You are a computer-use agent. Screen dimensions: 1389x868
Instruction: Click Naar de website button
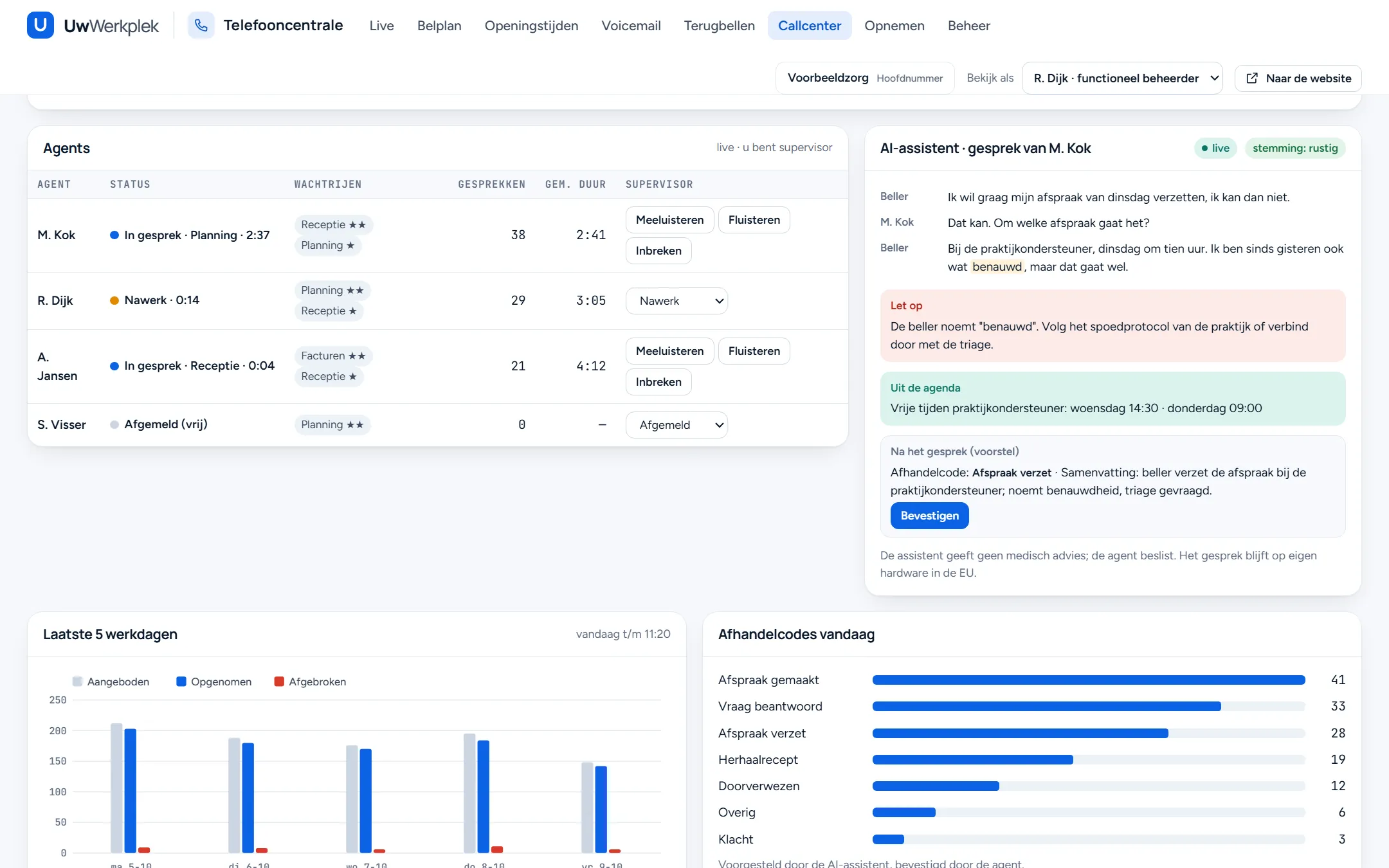[1298, 78]
